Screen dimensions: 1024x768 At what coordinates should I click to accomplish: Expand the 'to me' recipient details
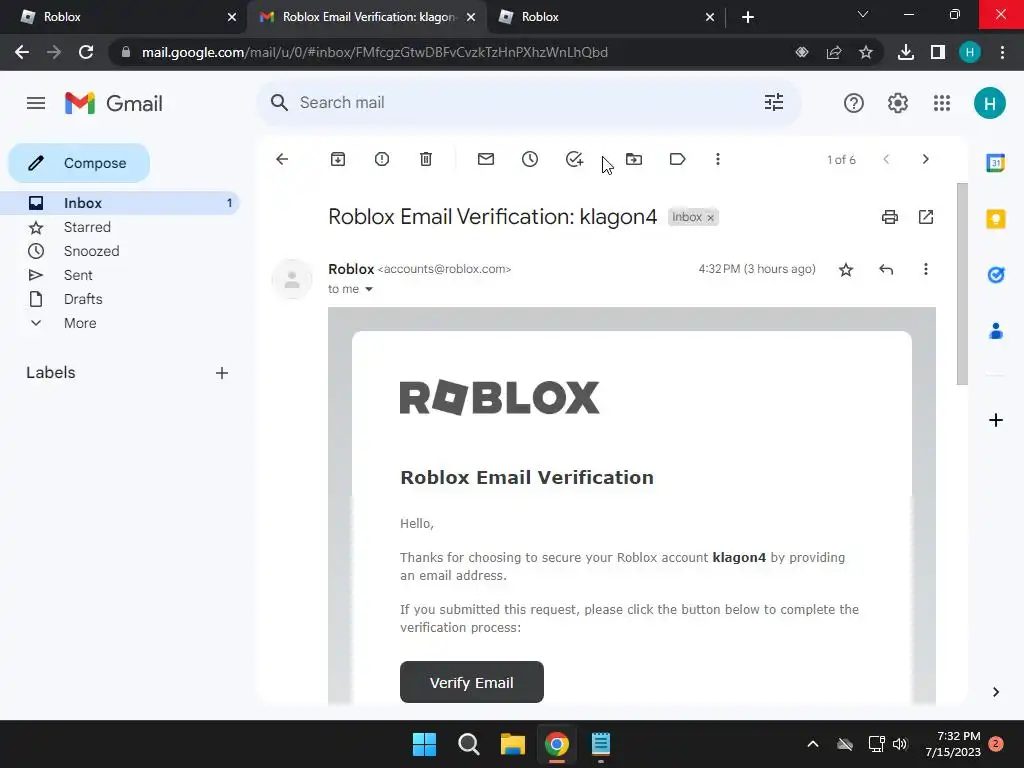(x=369, y=289)
